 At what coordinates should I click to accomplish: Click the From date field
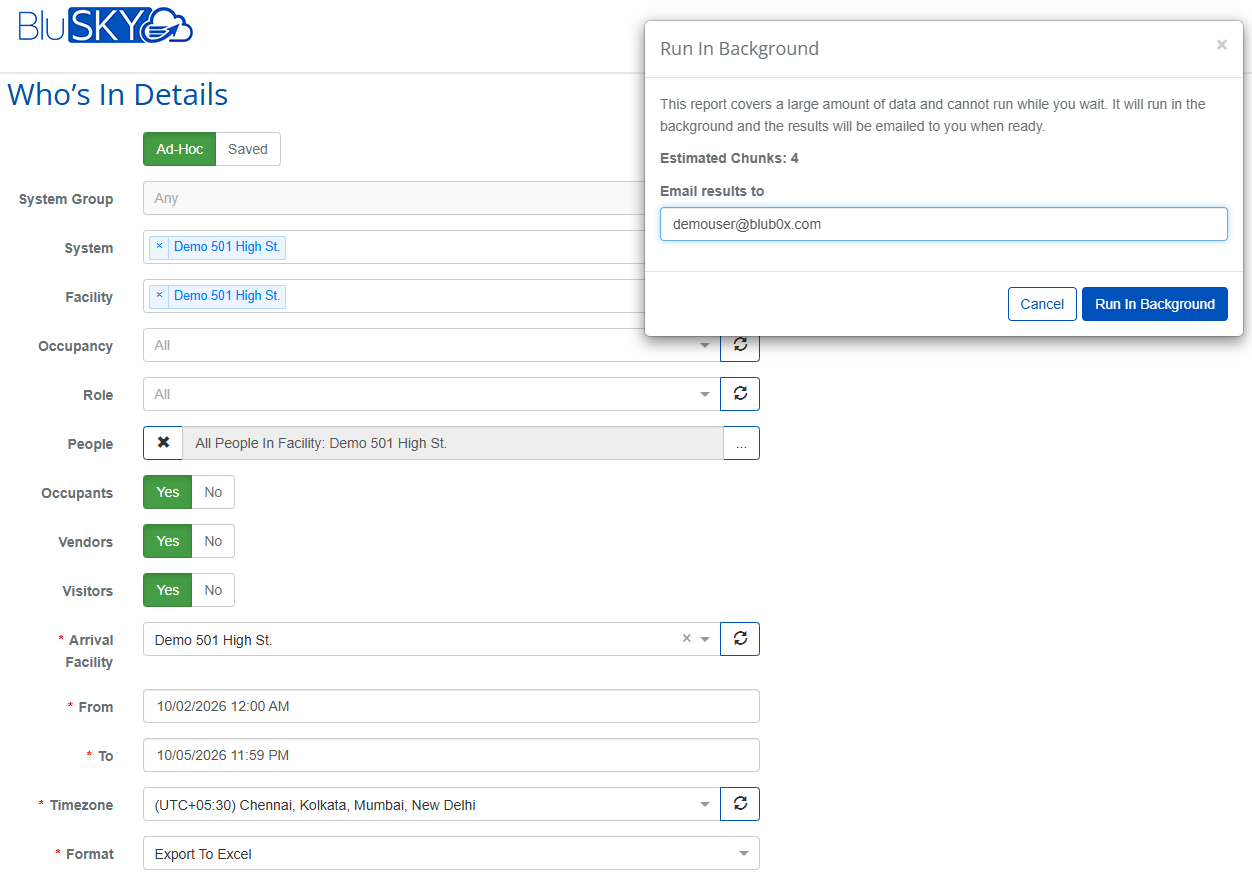tap(451, 706)
